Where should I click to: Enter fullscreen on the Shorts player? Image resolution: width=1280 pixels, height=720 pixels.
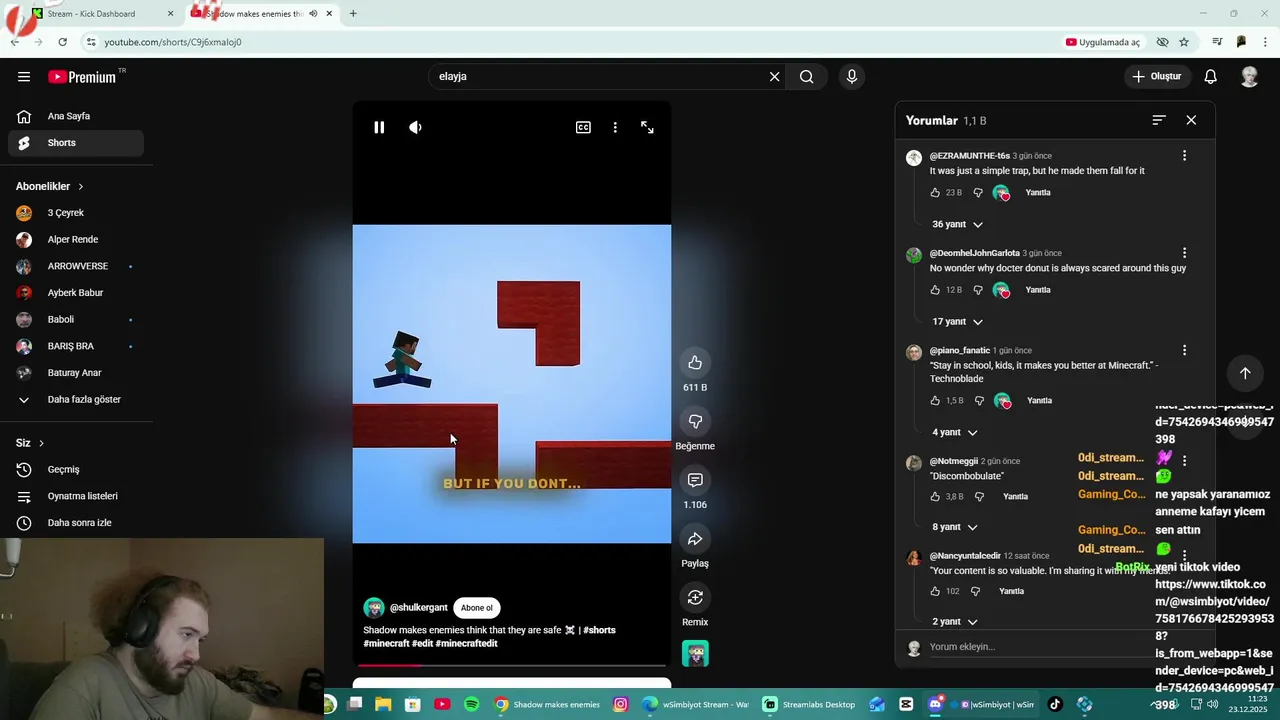[x=647, y=128]
